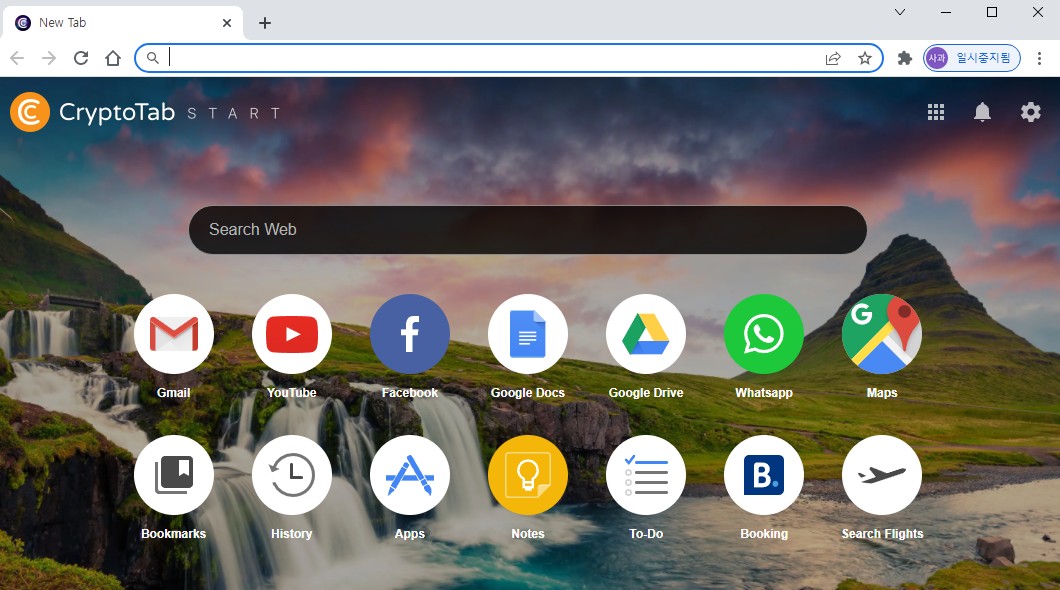Screen dimensions: 1060x590
Task: Click the START label next to the CryptoTab logo
Action: tap(233, 114)
